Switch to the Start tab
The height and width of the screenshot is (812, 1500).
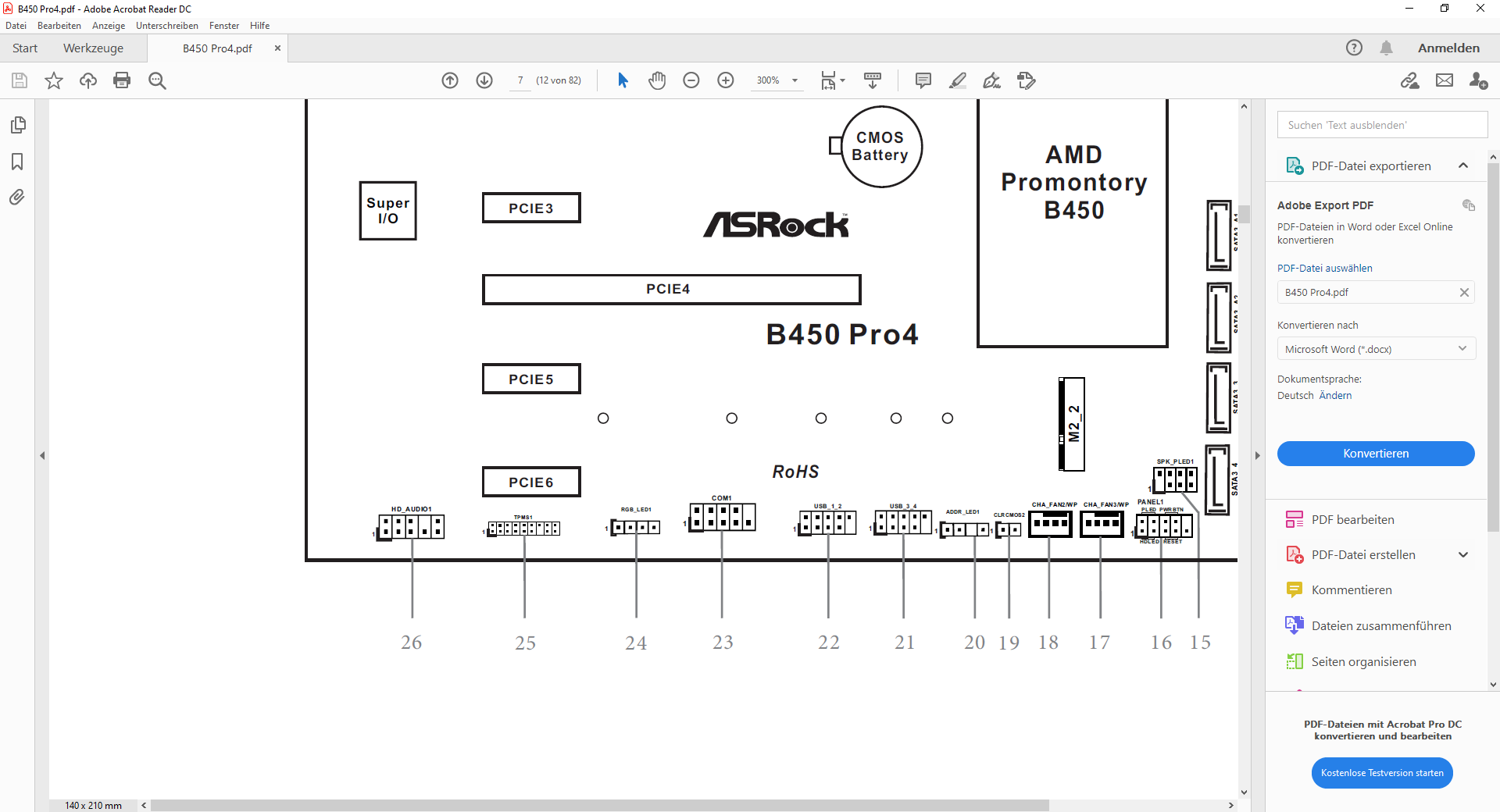[25, 48]
